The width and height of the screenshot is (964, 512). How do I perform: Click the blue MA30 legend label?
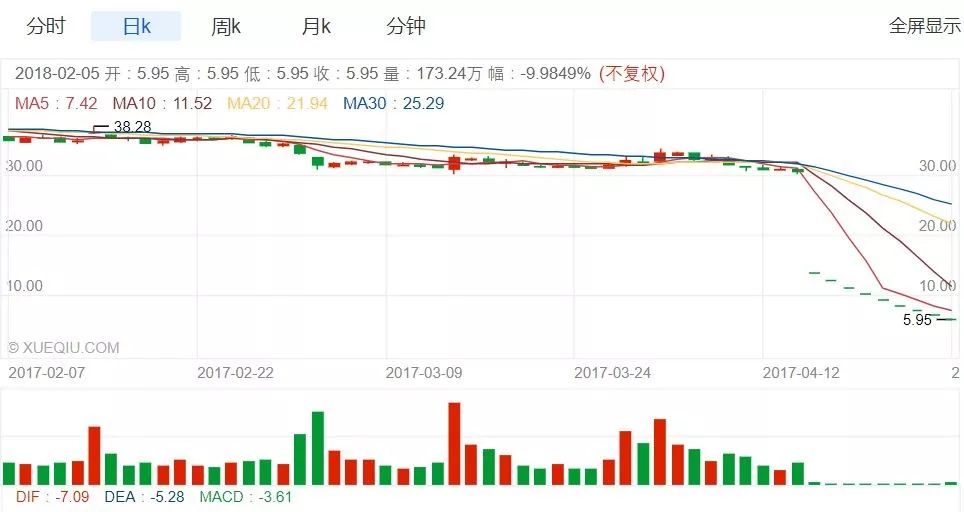tap(393, 103)
